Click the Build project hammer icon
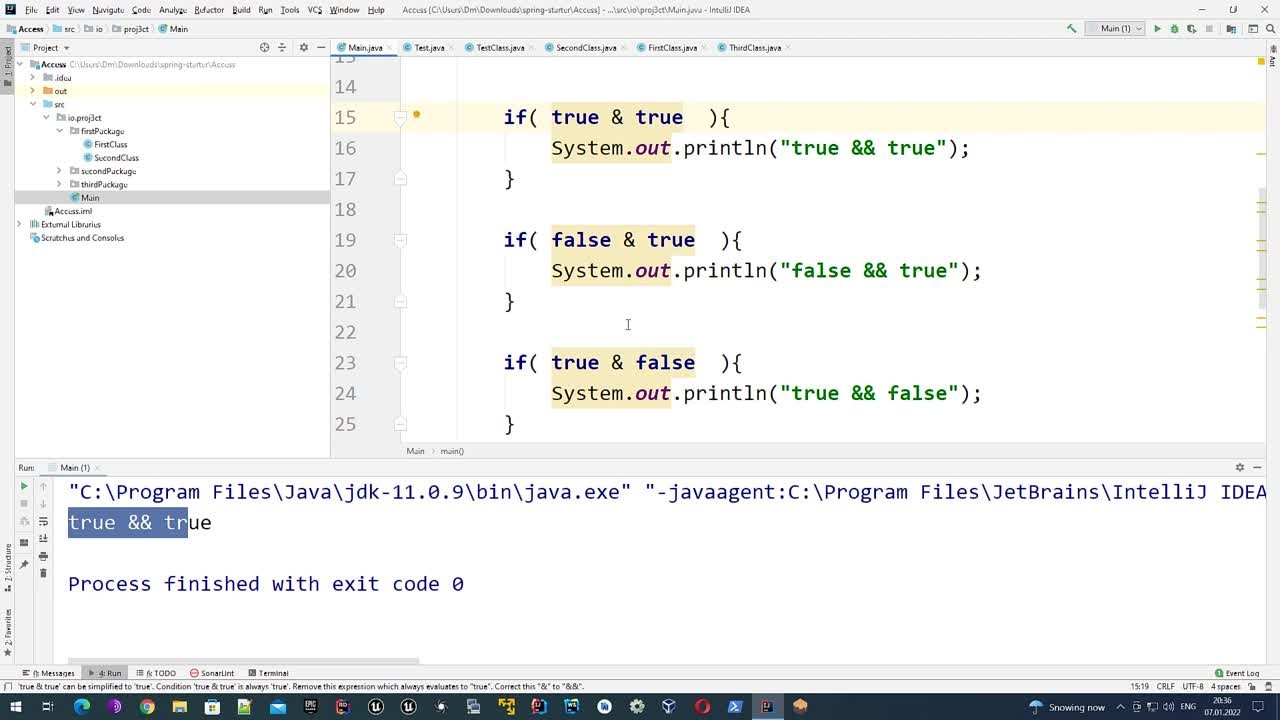1280x720 pixels. pyautogui.click(x=1072, y=29)
